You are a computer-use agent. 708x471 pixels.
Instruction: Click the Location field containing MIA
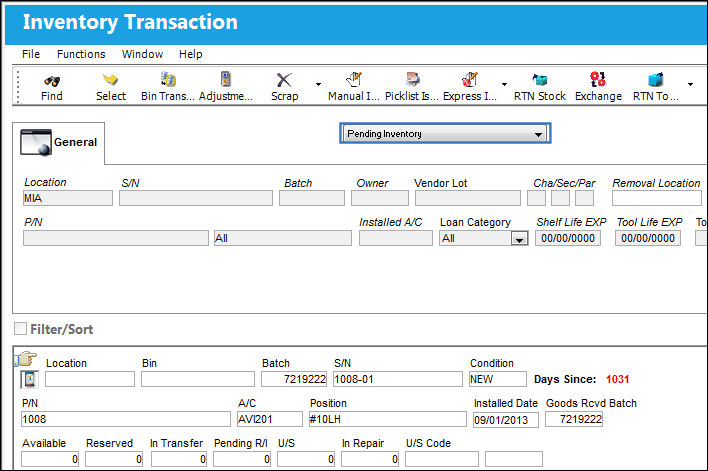(68, 198)
